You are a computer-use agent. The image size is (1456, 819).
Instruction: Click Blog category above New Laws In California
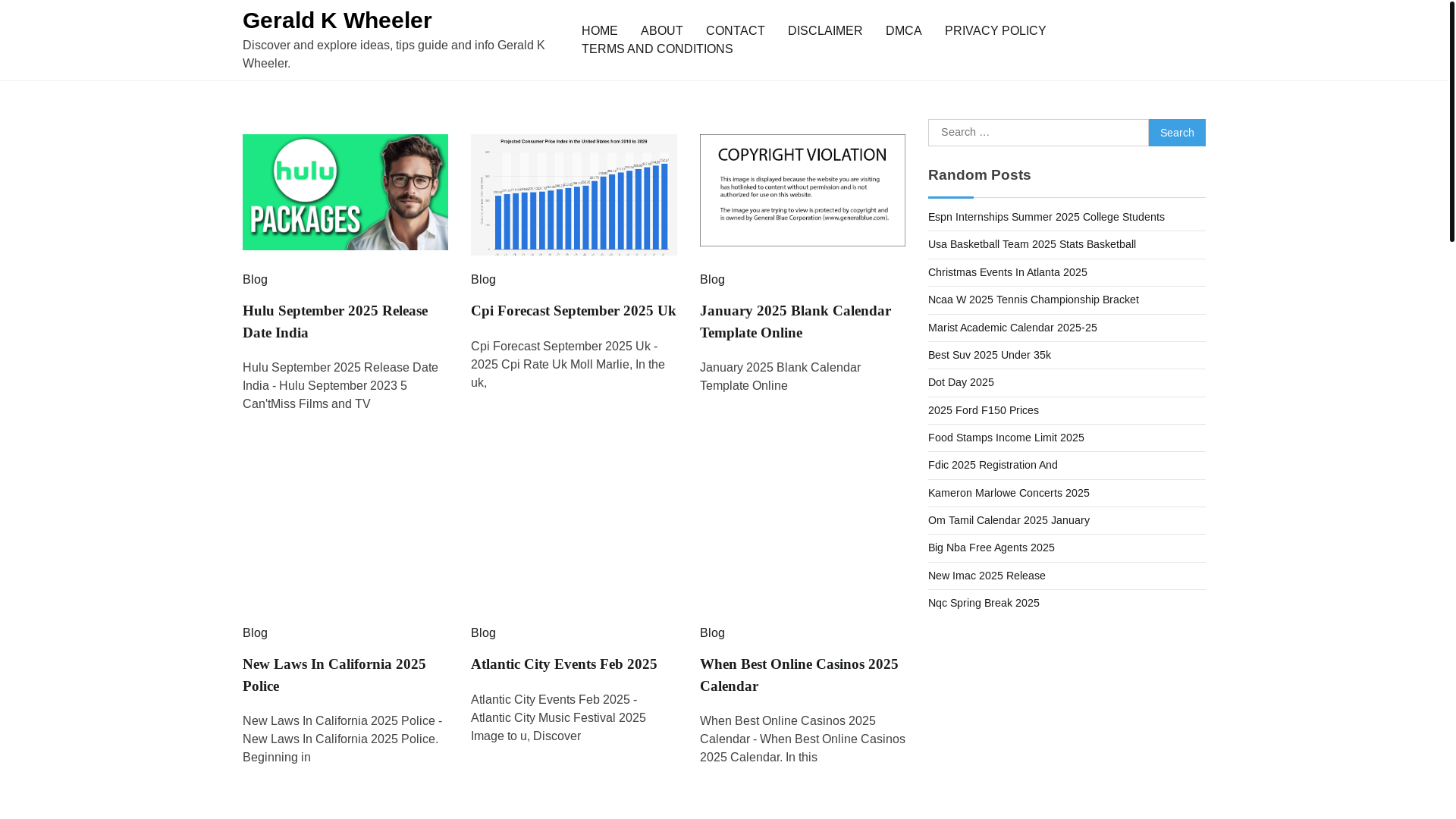coord(255,633)
